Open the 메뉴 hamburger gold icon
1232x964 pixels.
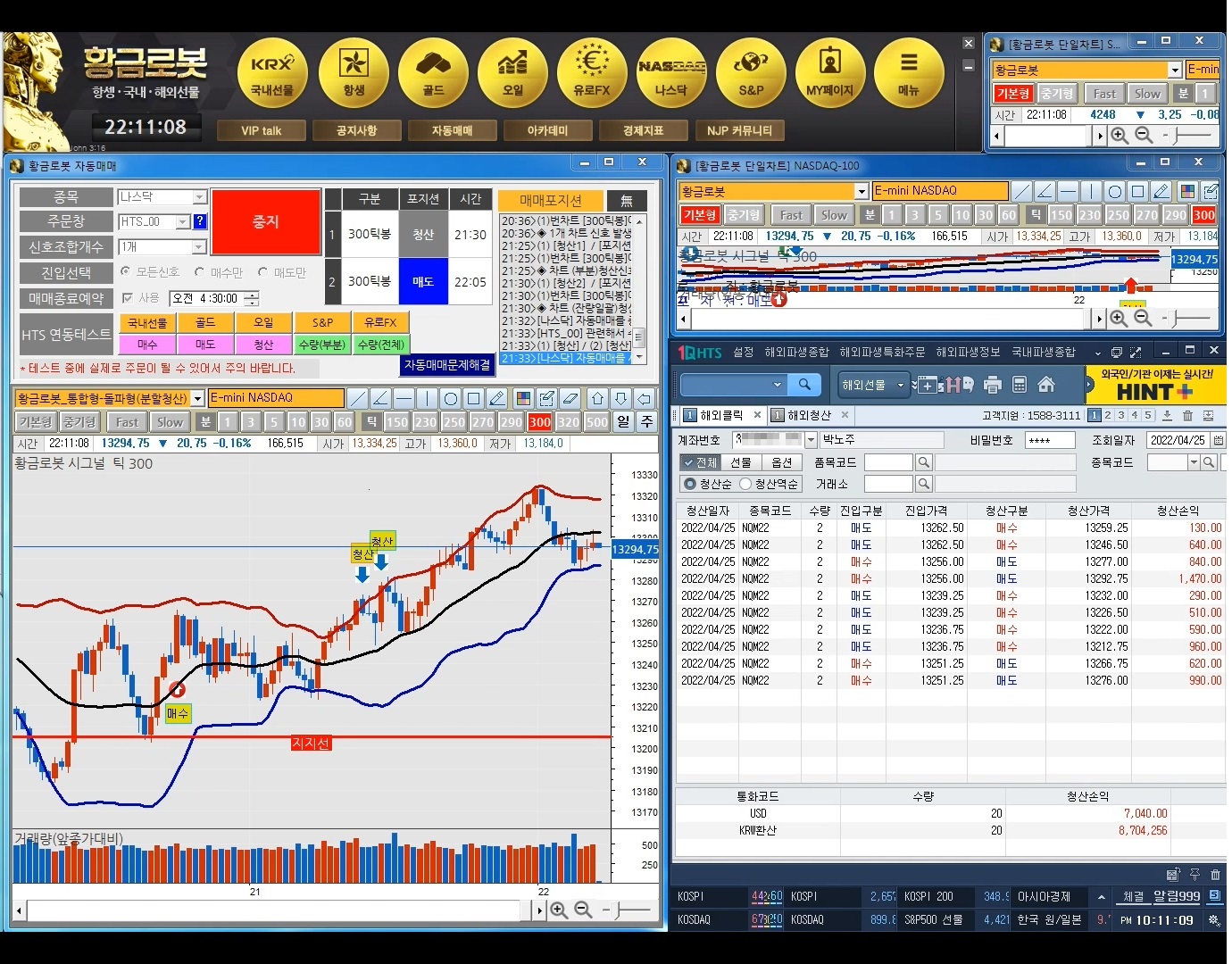tap(909, 72)
